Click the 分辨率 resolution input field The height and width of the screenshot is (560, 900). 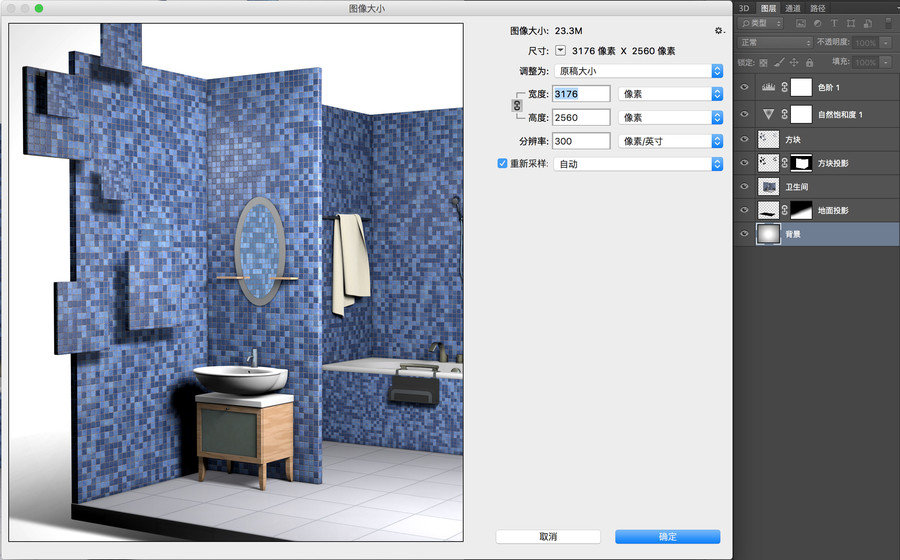581,141
